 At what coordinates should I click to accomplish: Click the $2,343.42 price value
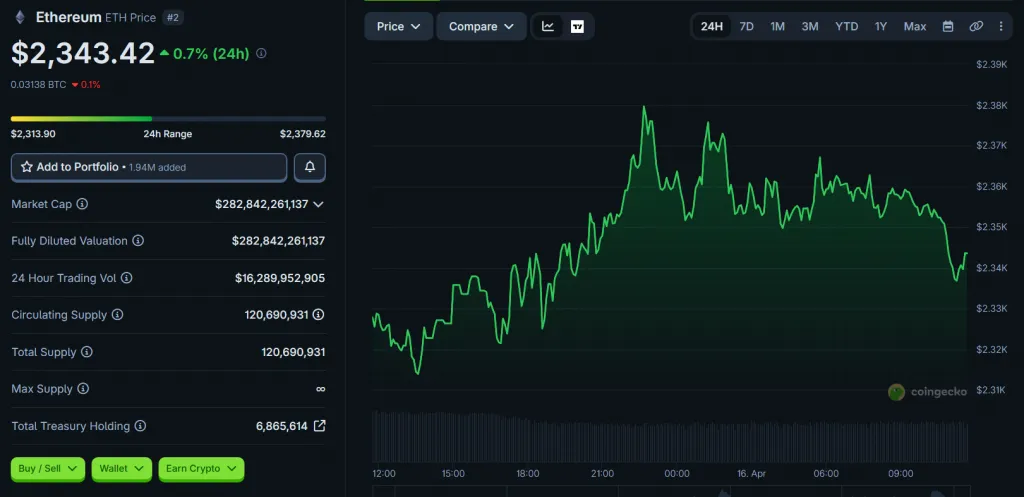(x=83, y=54)
